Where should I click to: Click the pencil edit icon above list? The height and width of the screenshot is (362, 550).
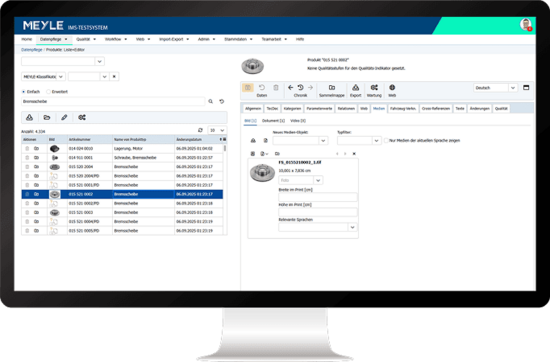pos(64,118)
